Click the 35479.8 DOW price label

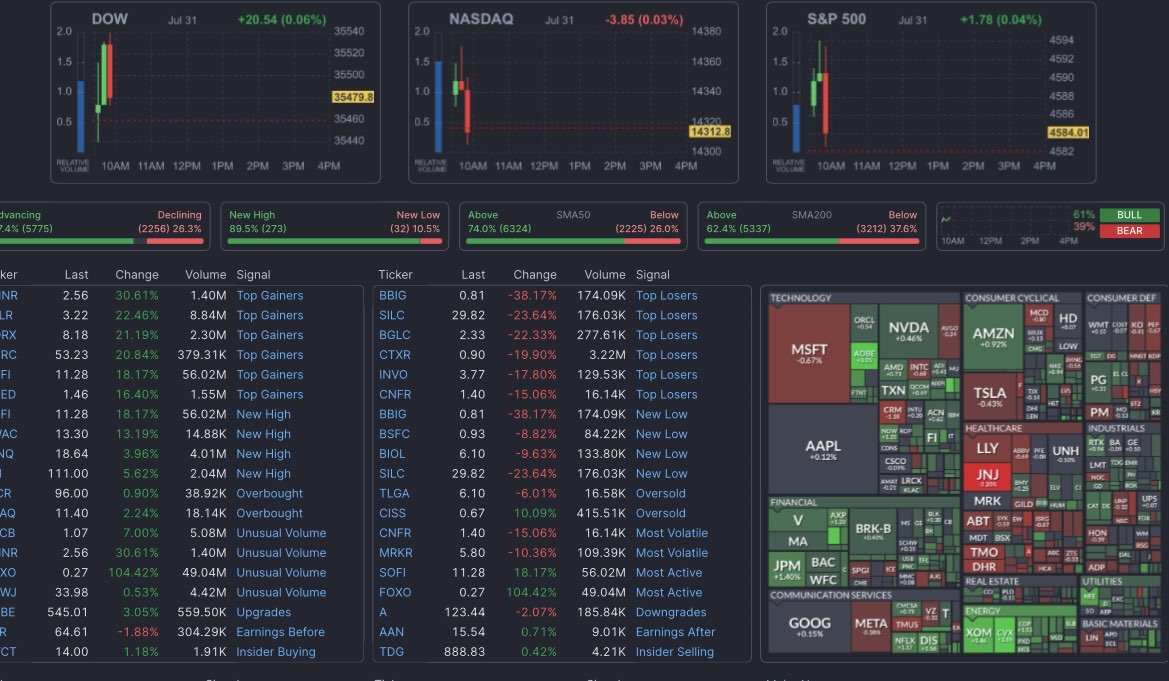pyautogui.click(x=353, y=97)
